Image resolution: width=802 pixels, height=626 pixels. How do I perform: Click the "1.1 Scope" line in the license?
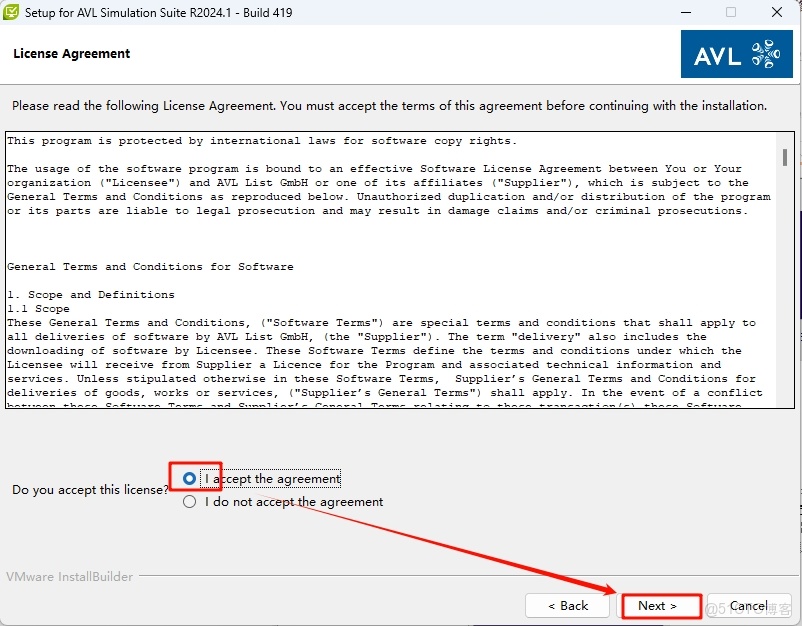click(x=38, y=309)
